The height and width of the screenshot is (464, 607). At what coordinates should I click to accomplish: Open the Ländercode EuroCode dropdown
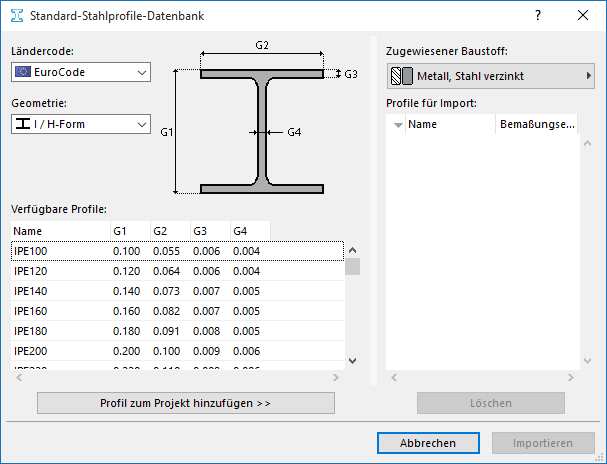tap(81, 72)
